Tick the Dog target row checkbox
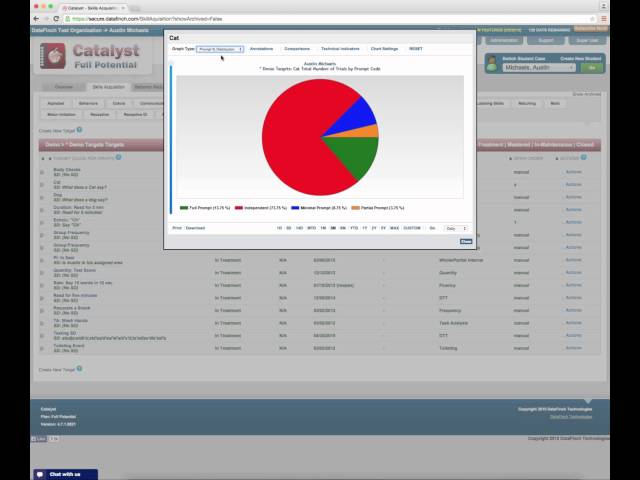 point(42,198)
